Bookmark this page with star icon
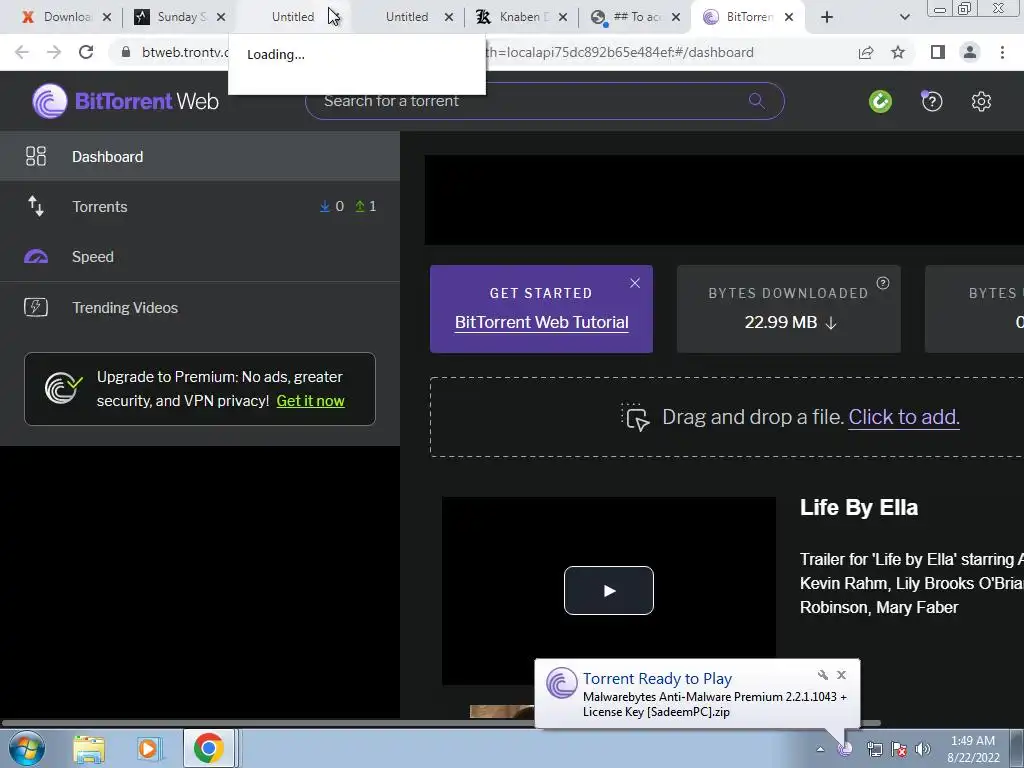This screenshot has width=1024, height=768. pyautogui.click(x=898, y=52)
